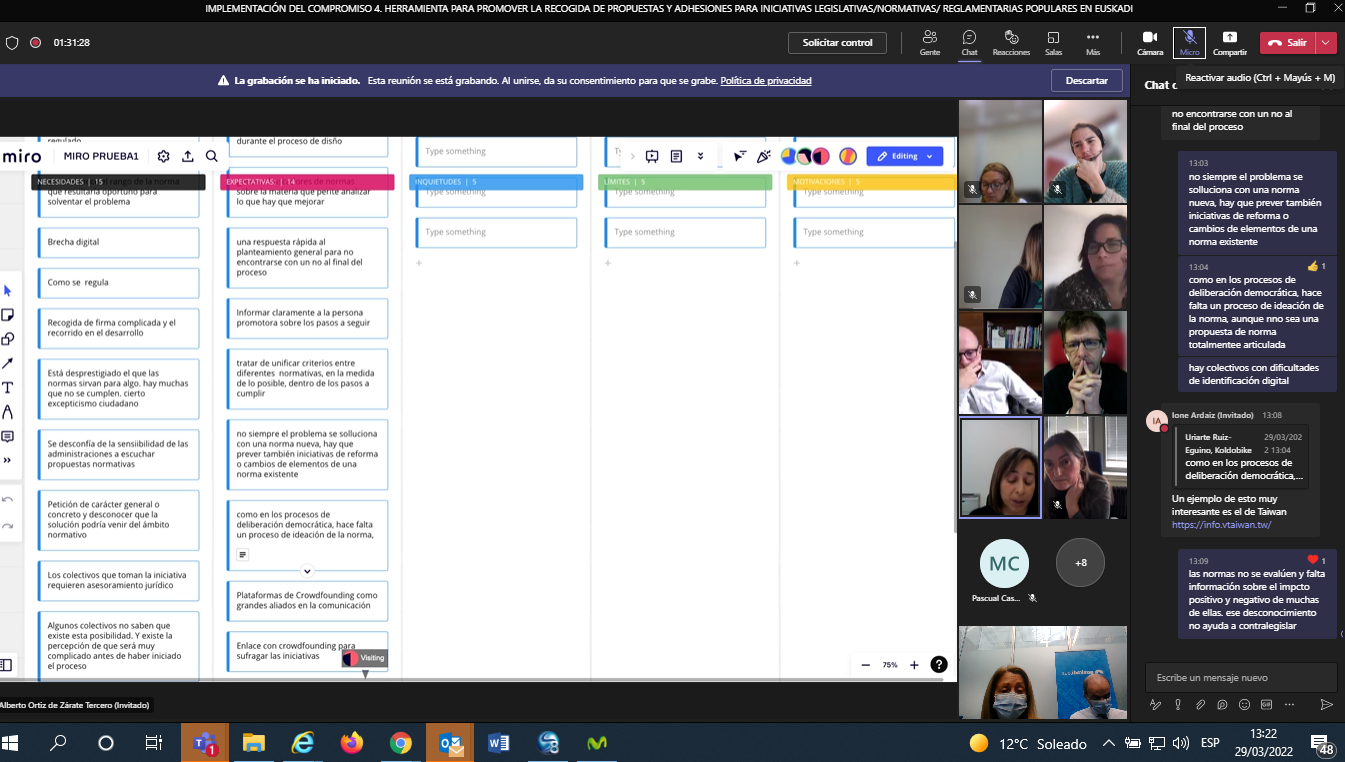Expand the dropdown arrow beside Salir

[x=1326, y=42]
